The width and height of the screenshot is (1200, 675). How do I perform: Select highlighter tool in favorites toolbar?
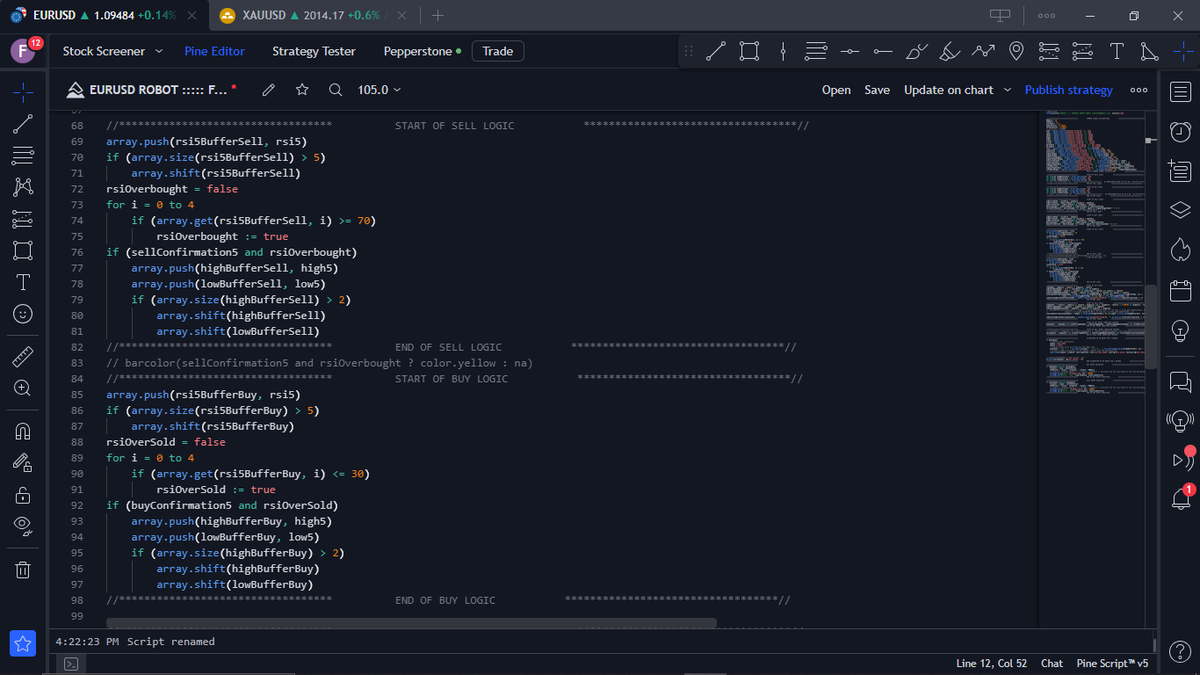950,51
